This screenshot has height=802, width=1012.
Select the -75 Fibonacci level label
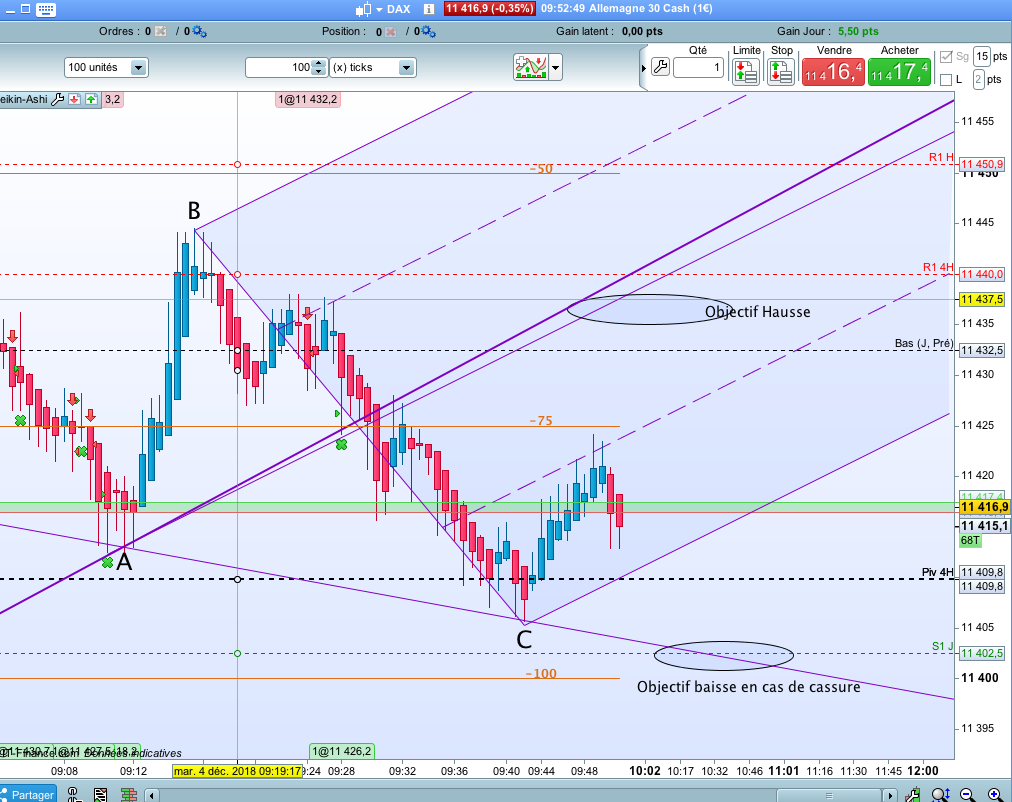coord(541,421)
